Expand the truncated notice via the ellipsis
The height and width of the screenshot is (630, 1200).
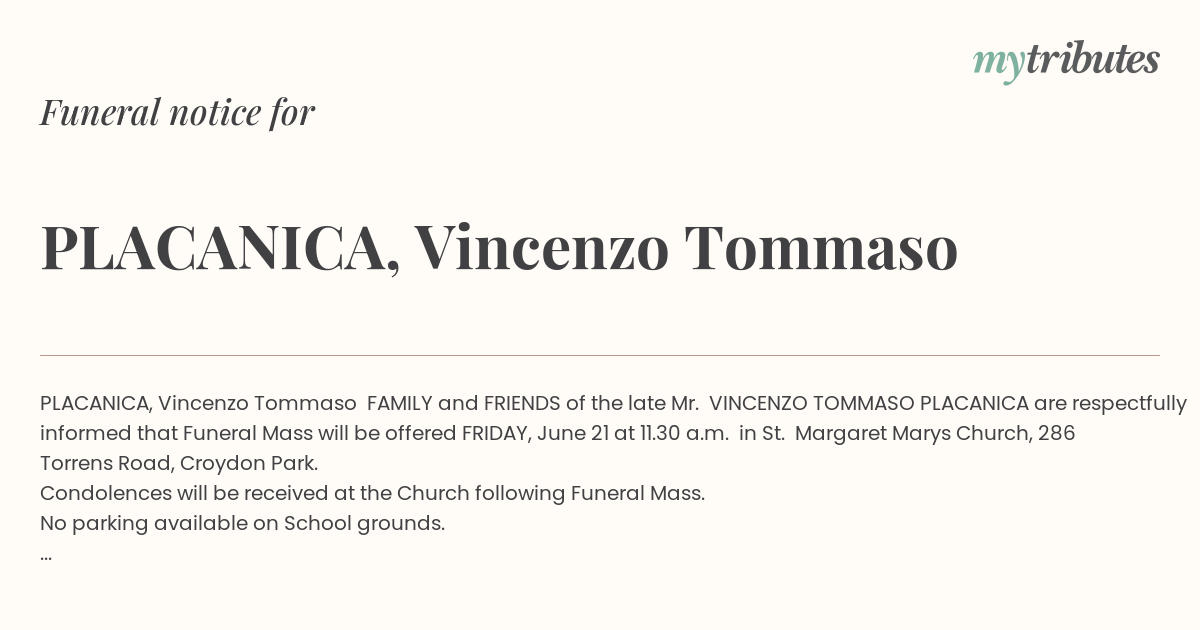click(x=46, y=554)
